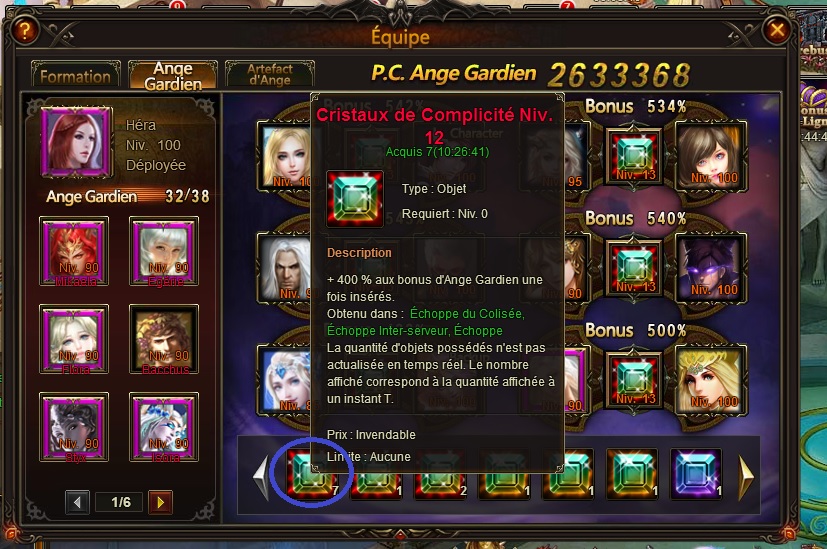Choose the Egérie angel portrait
Screen dimensions: 827x549
coord(164,251)
